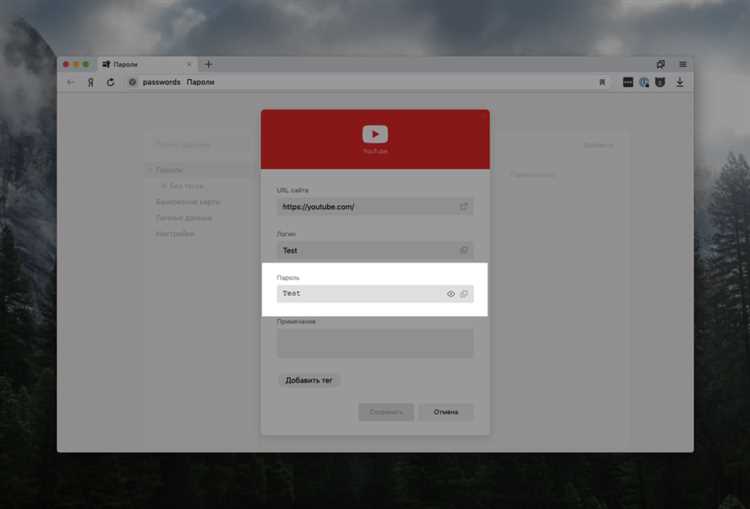Image resolution: width=750 pixels, height=509 pixels.
Task: Click the browser back arrow
Action: 71,82
